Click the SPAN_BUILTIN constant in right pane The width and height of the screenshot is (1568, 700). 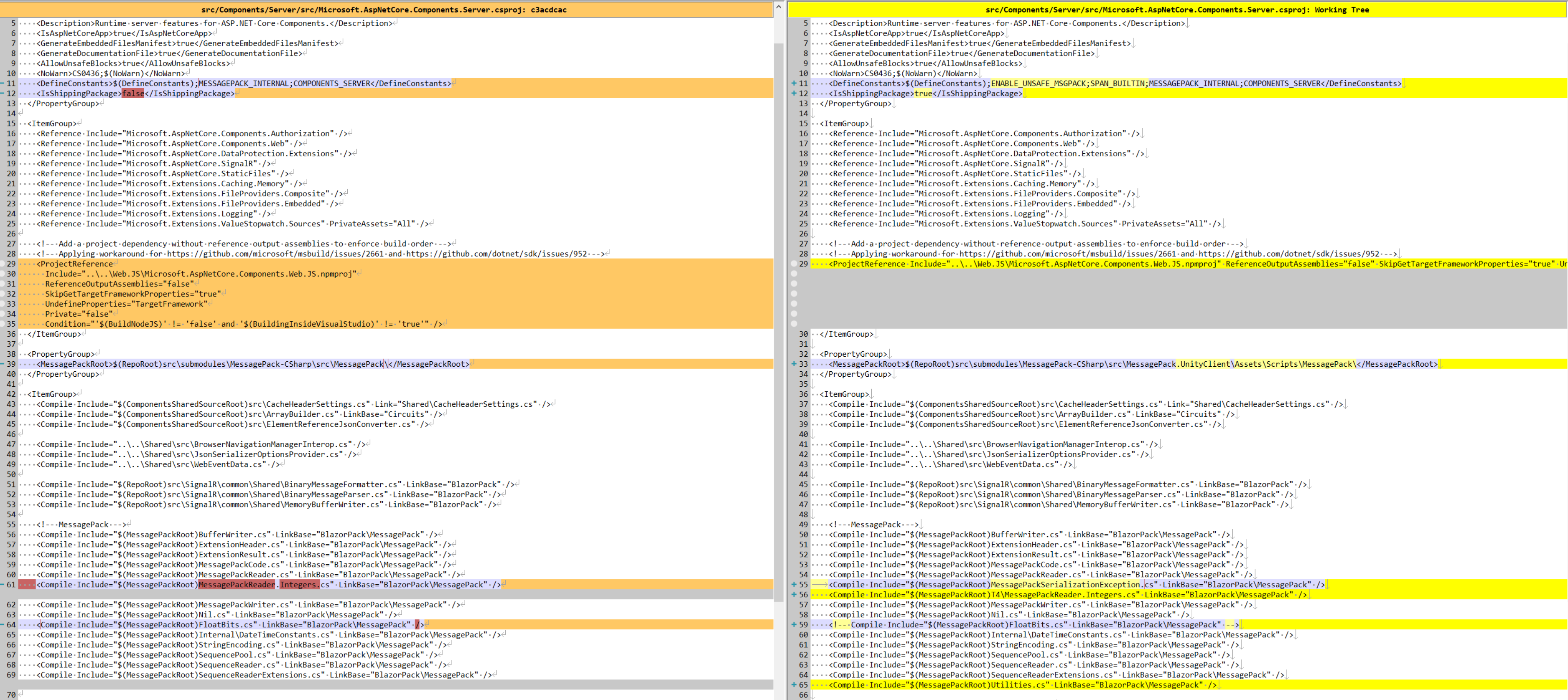(x=1117, y=83)
